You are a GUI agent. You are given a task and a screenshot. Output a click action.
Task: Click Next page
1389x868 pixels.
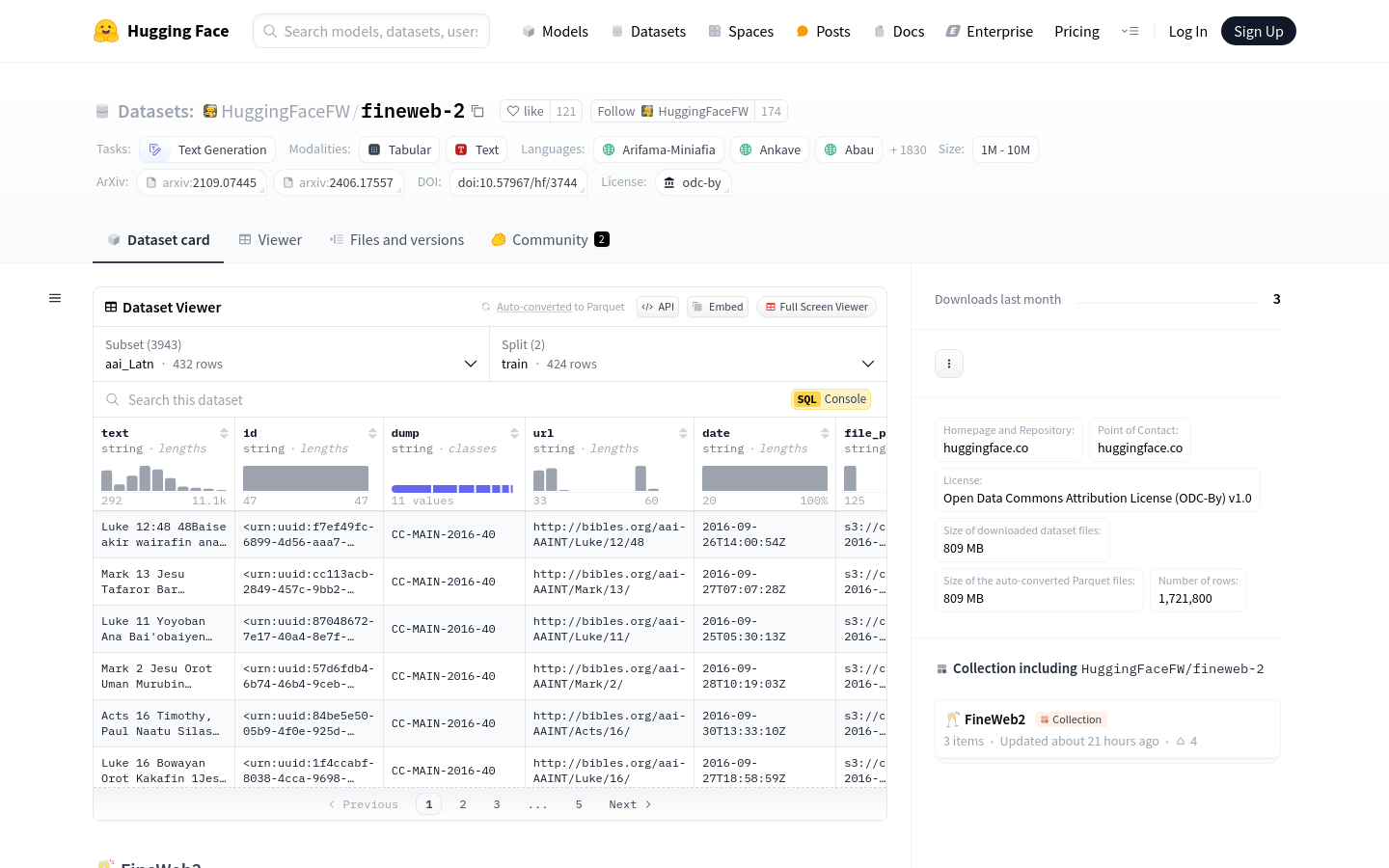pyautogui.click(x=630, y=804)
